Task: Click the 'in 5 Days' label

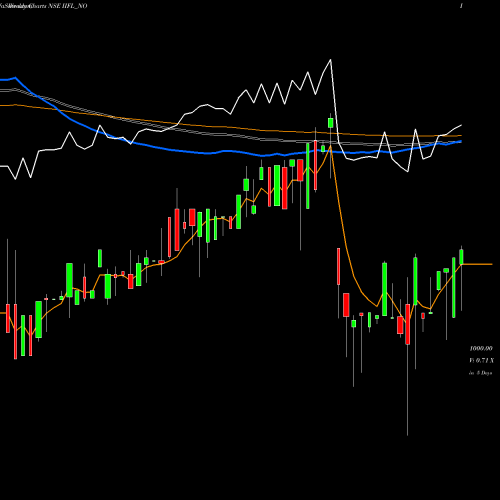Action: click(481, 373)
